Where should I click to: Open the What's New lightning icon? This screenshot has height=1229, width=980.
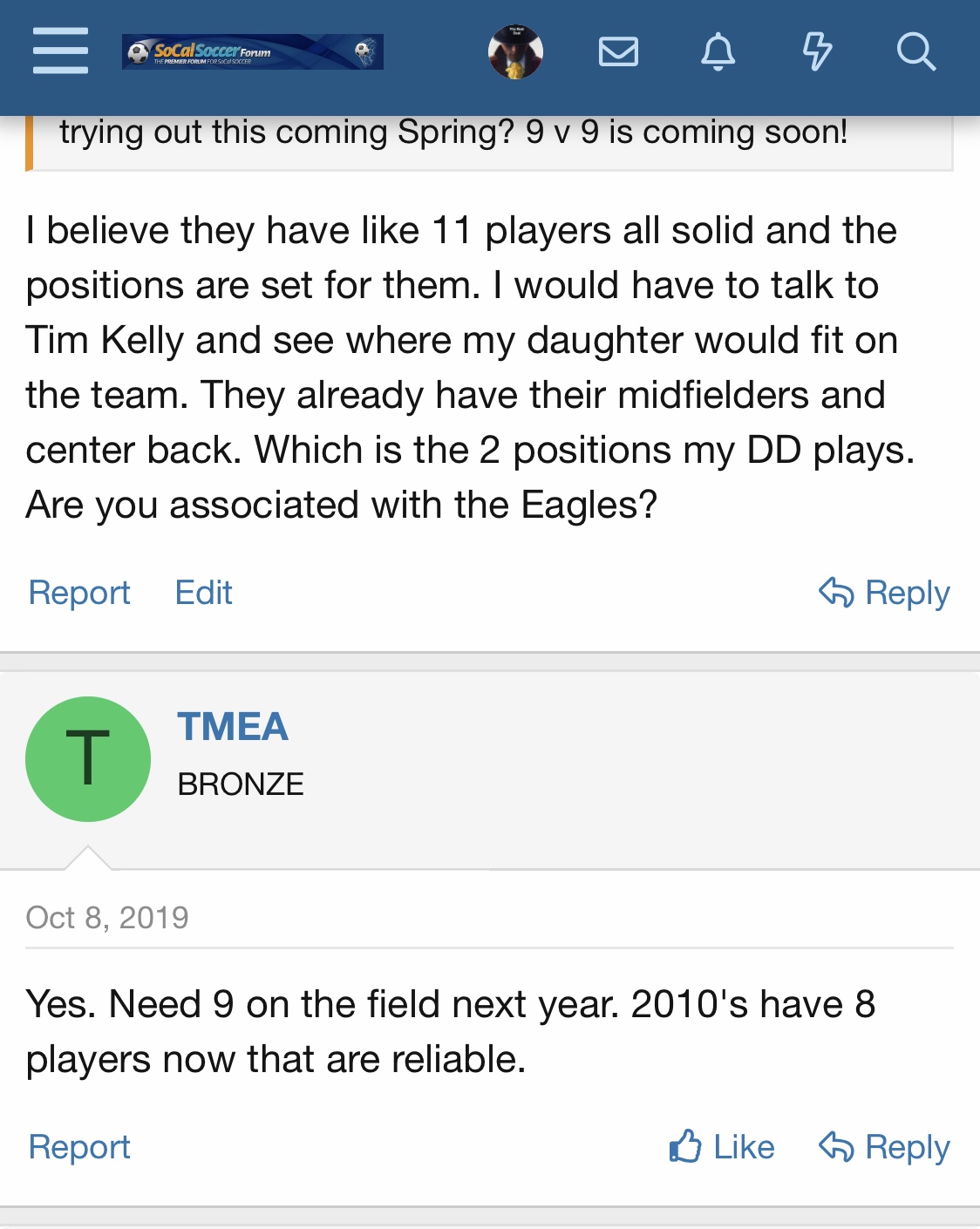pos(816,52)
